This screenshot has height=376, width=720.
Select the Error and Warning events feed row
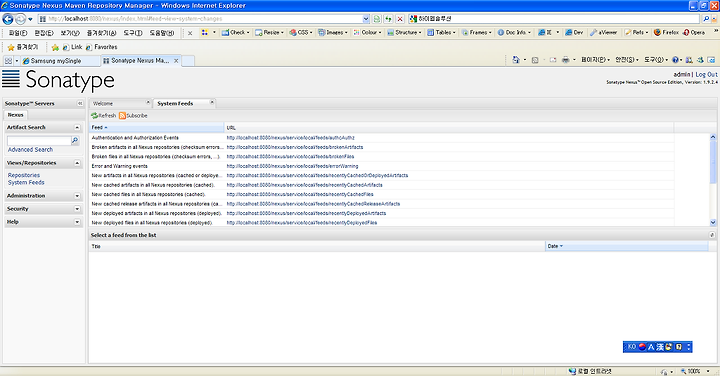point(381,166)
